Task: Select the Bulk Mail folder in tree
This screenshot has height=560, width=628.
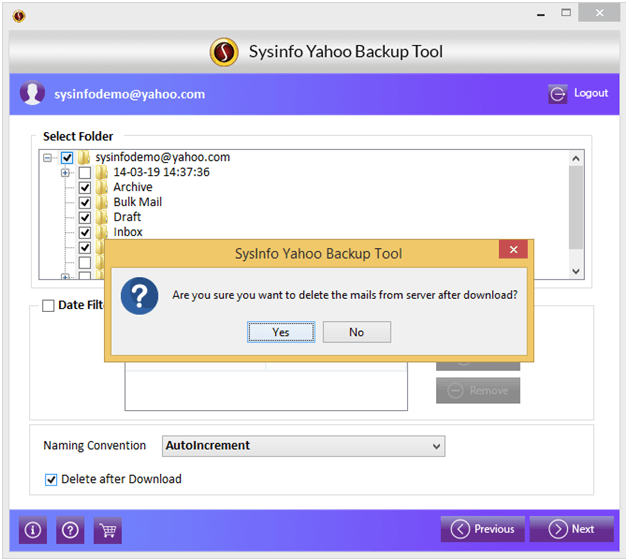Action: point(138,202)
